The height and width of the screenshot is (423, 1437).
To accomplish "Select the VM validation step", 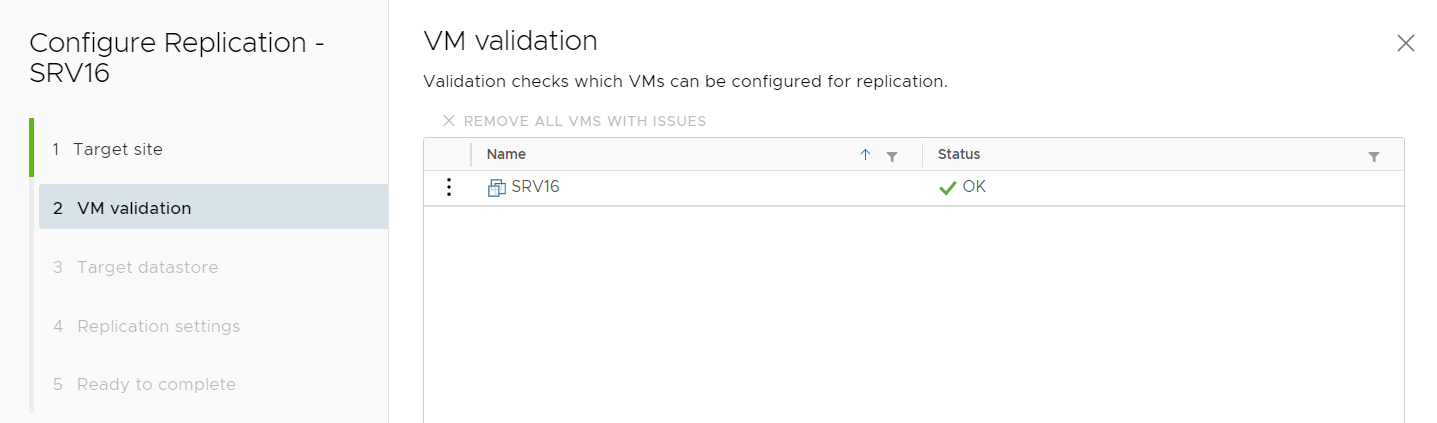I will pyautogui.click(x=134, y=208).
